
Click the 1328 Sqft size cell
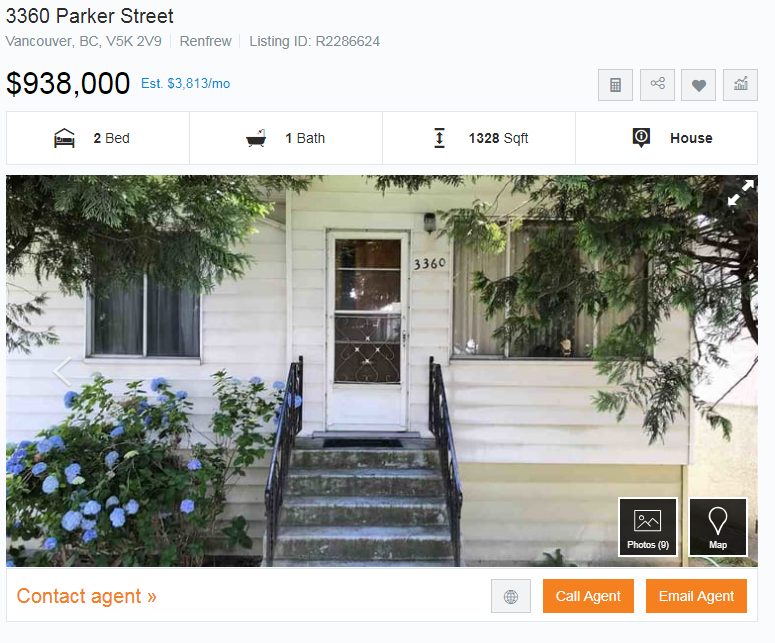coord(478,138)
